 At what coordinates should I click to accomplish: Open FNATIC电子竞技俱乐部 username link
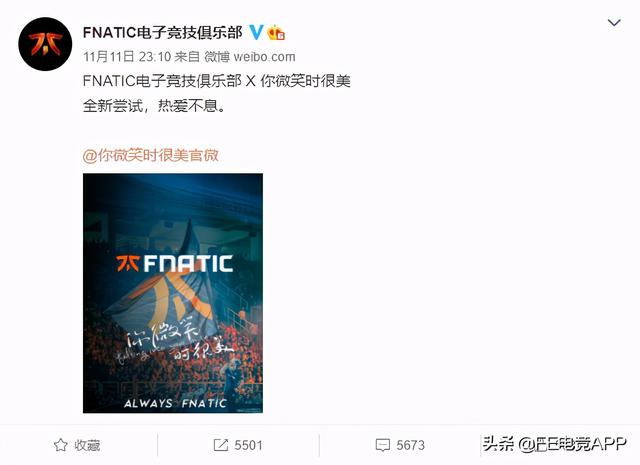pos(162,32)
